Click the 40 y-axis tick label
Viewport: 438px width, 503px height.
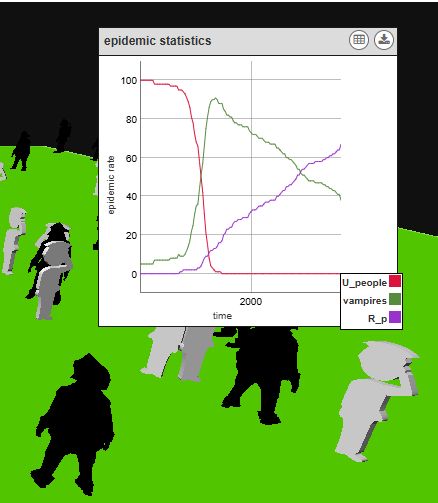click(131, 197)
